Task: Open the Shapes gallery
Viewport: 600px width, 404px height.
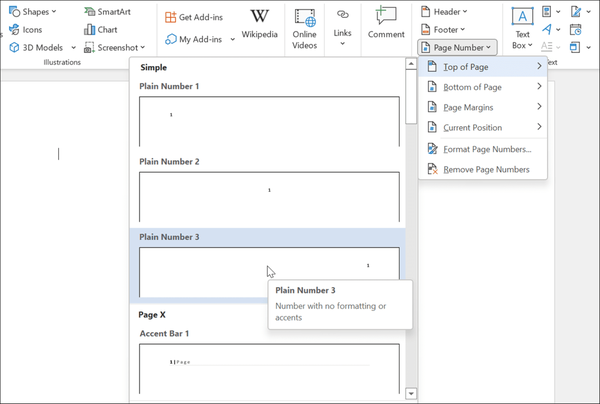Action: (x=33, y=12)
